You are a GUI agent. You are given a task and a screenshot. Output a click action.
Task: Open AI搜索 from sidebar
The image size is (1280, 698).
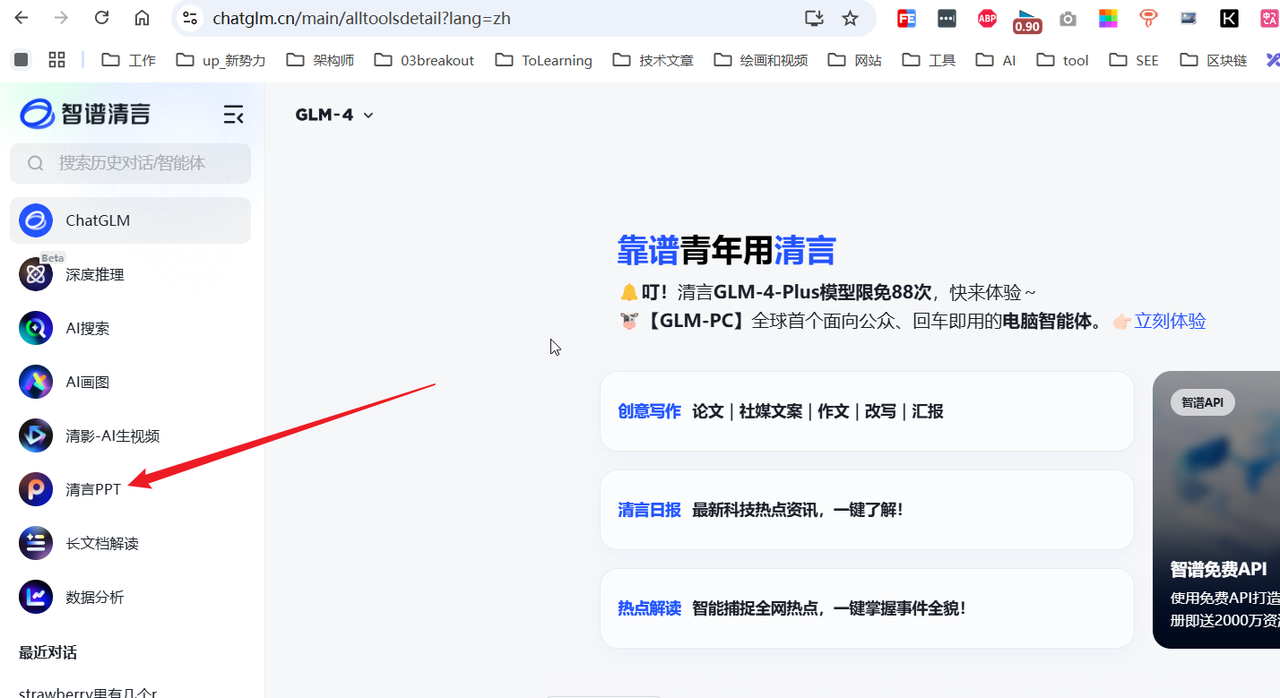130,328
